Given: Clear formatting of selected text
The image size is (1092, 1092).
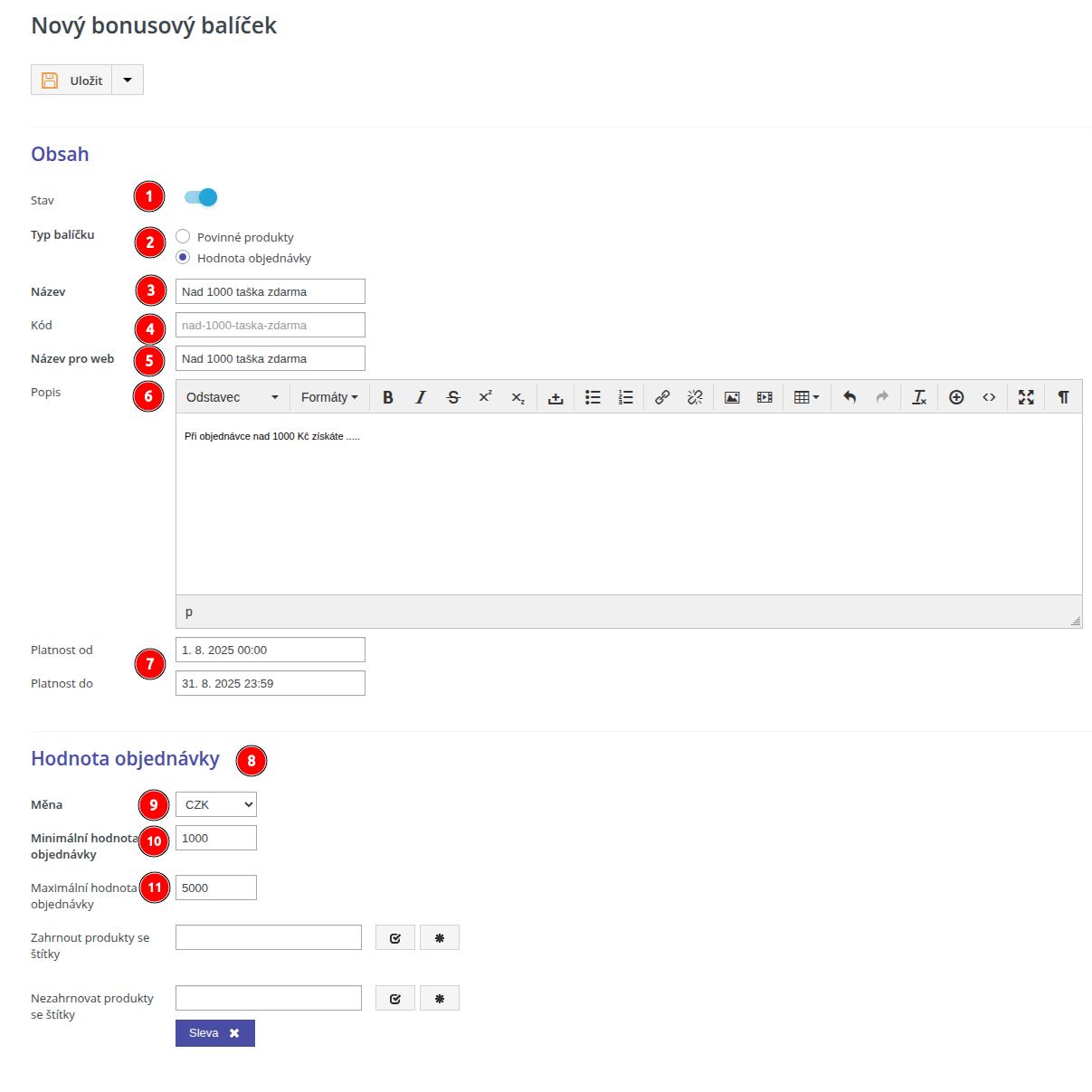Looking at the screenshot, I should click(x=919, y=397).
